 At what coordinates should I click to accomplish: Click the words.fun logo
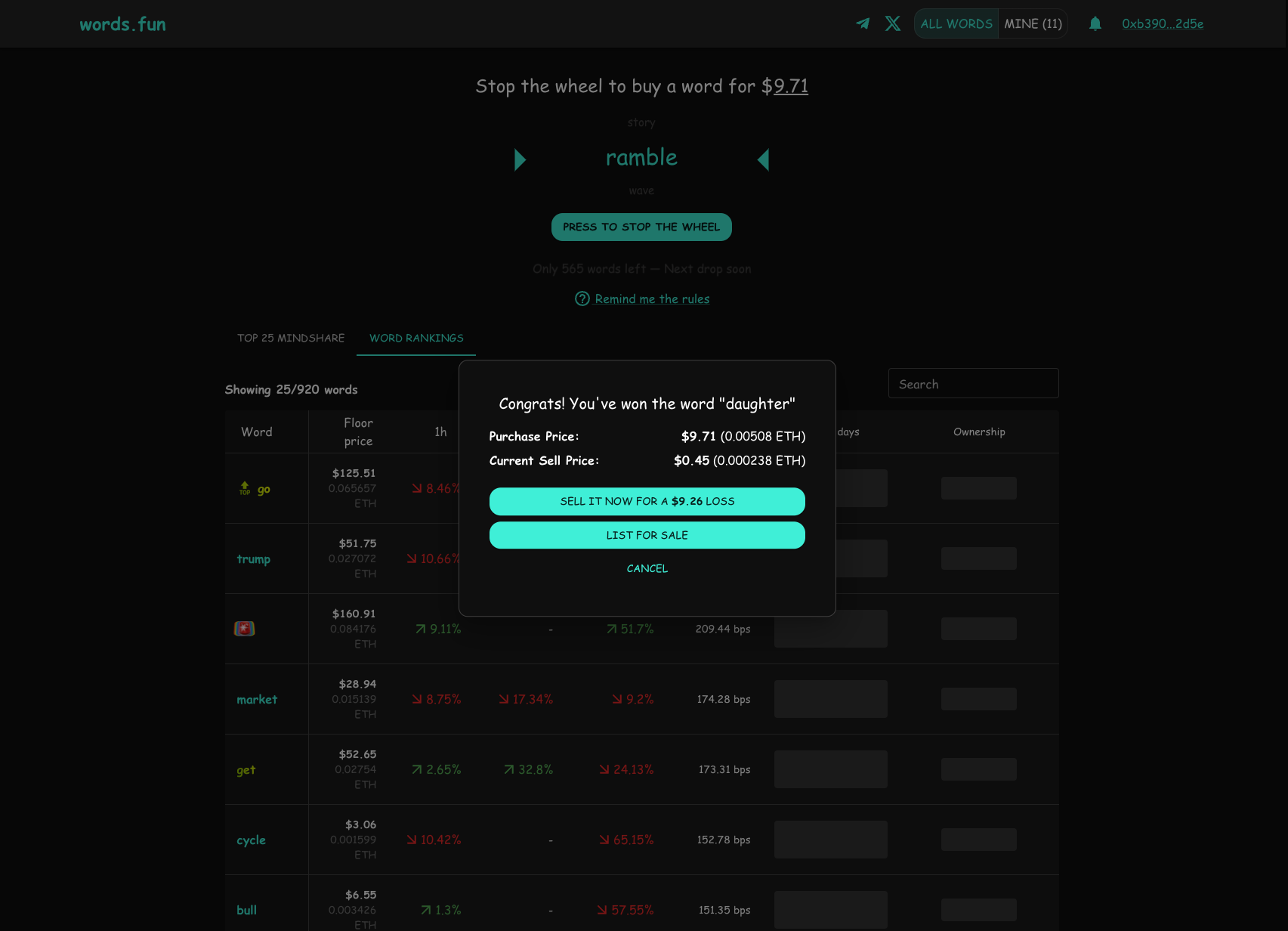pyautogui.click(x=122, y=24)
